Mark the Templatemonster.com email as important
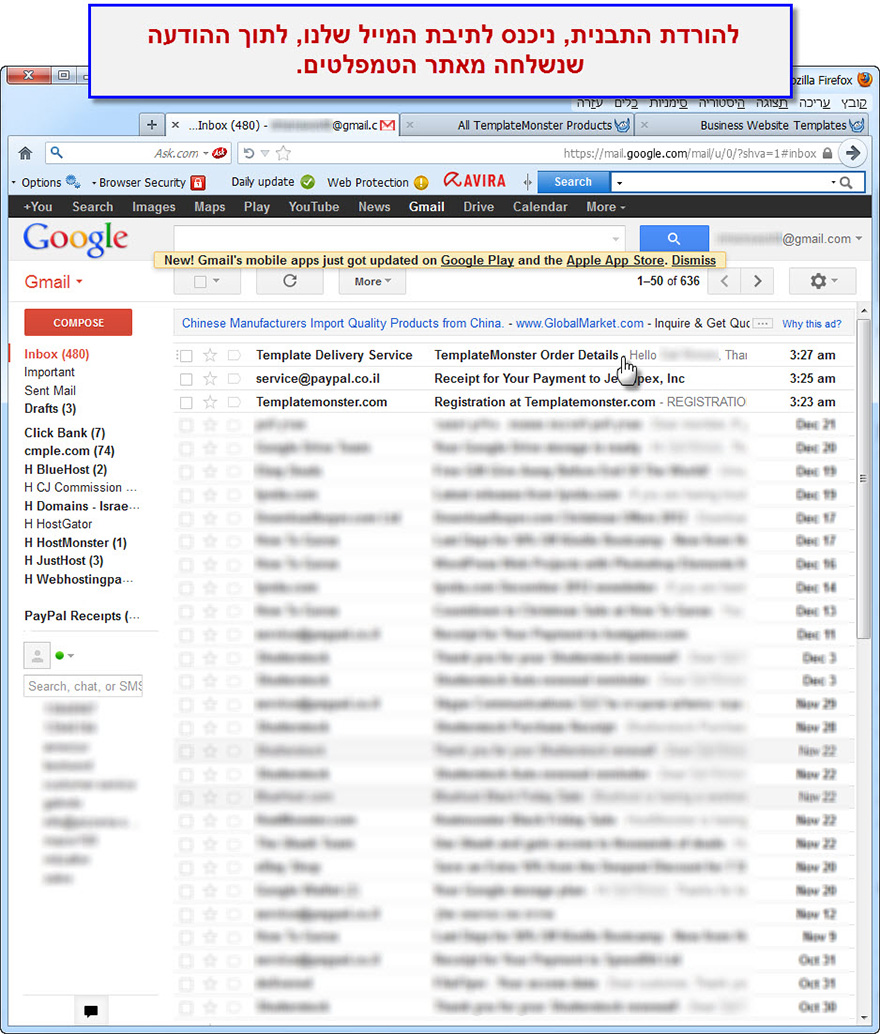880x1034 pixels. click(234, 402)
